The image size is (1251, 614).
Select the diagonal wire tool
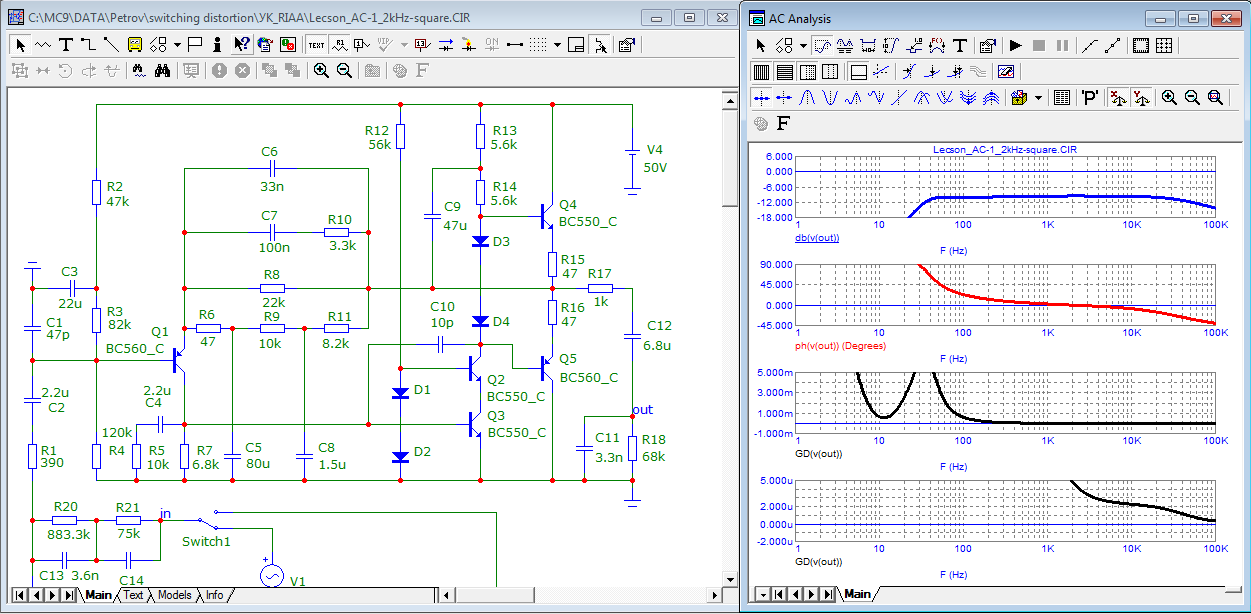point(111,44)
